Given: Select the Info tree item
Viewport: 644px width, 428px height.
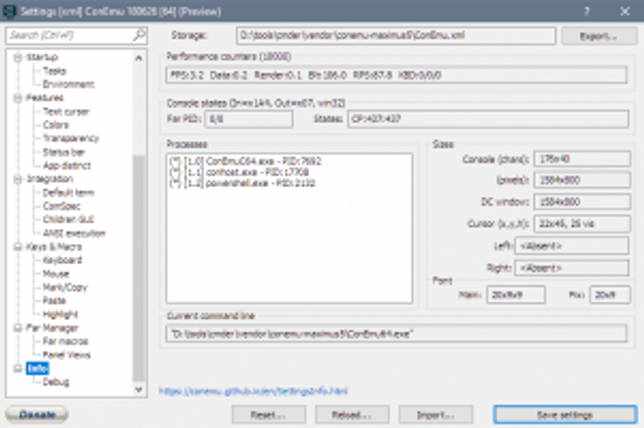Looking at the screenshot, I should coord(37,368).
